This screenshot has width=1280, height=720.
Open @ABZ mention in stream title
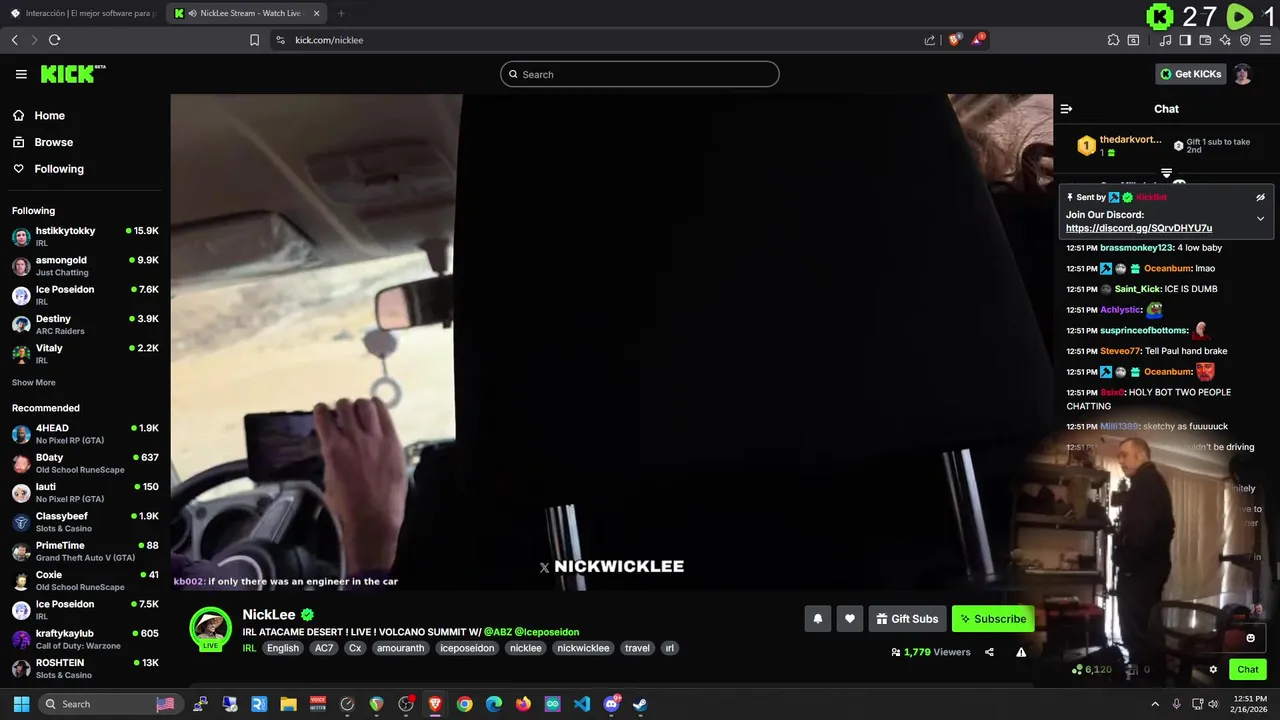pyautogui.click(x=497, y=632)
